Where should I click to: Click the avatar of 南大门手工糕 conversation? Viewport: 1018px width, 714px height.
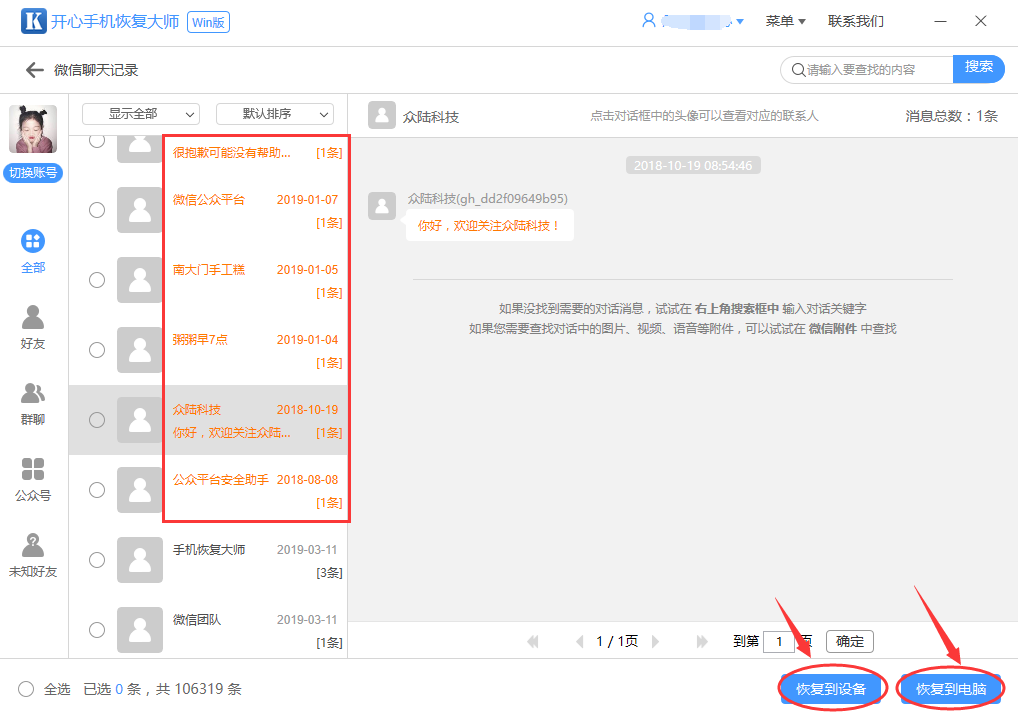tap(140, 280)
